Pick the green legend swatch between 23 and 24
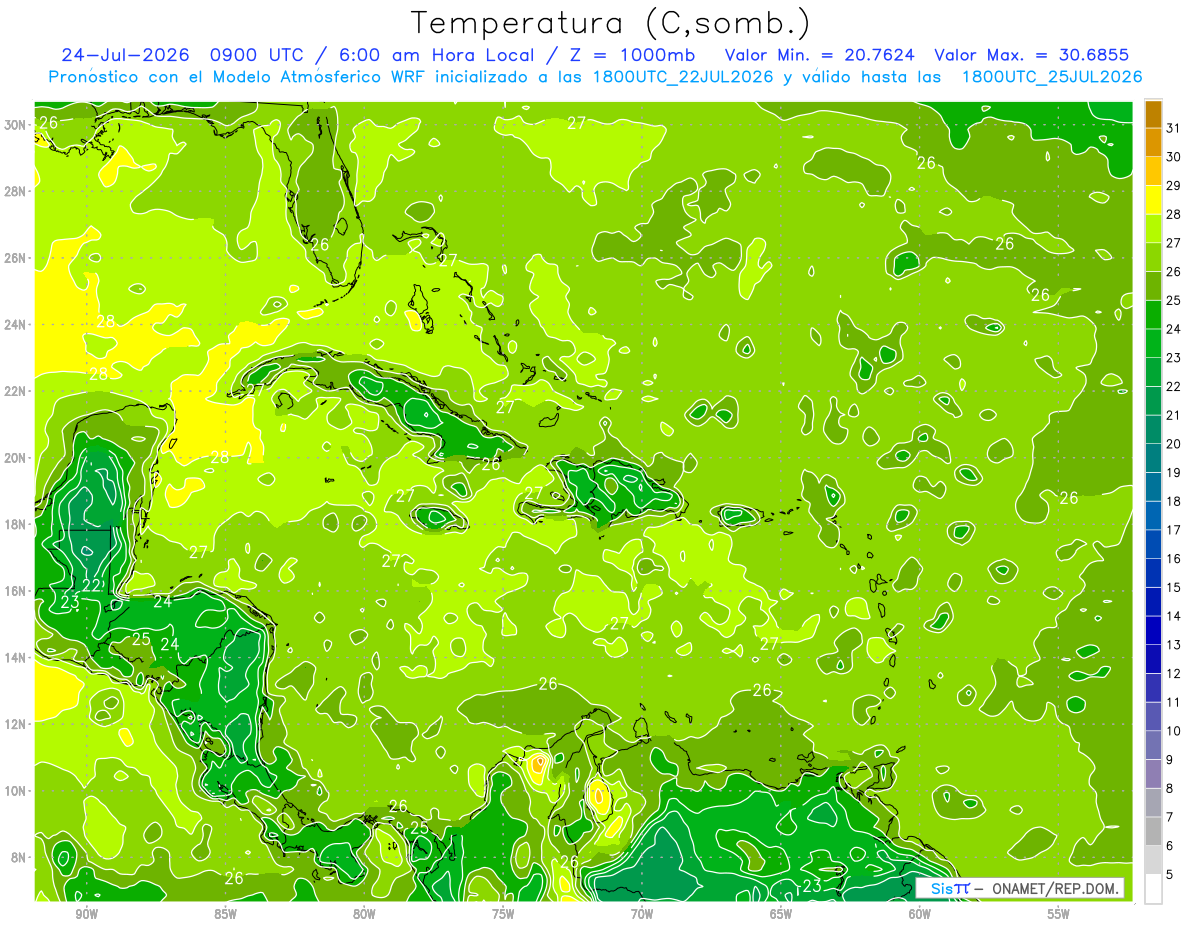The image size is (1200, 927). click(x=1153, y=344)
